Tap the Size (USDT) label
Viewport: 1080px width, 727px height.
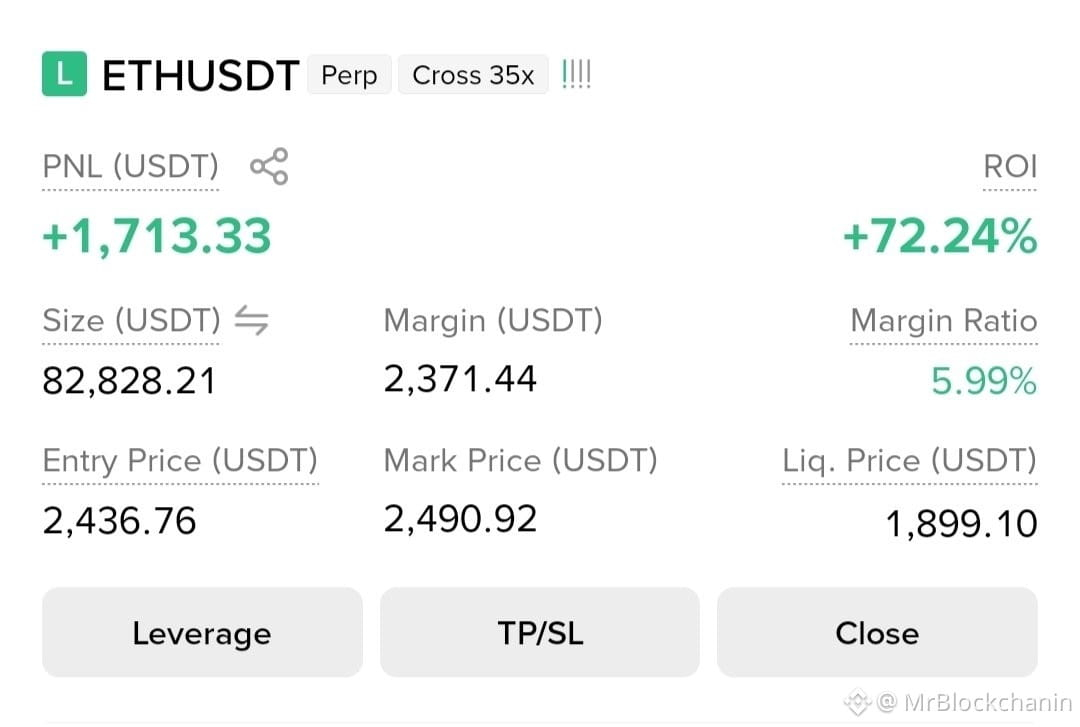[x=131, y=320]
